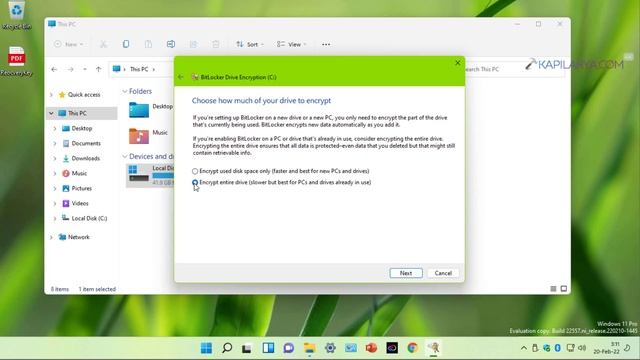Expand Quick access in navigation pane
The image size is (640, 360).
pyautogui.click(x=51, y=95)
